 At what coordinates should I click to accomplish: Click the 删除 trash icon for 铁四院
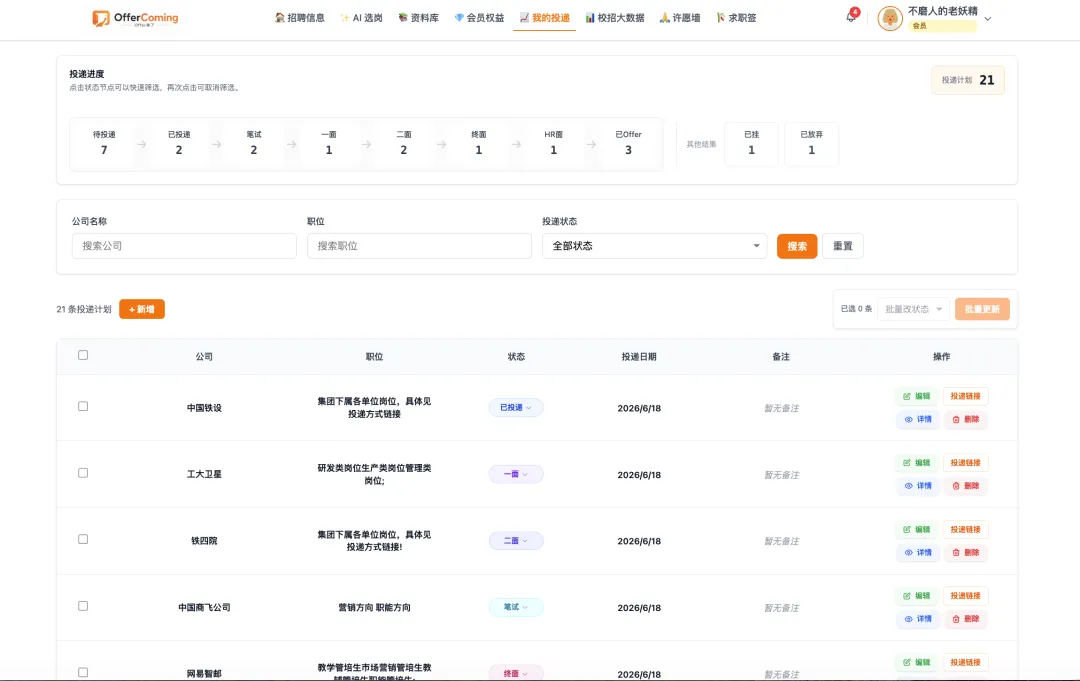click(x=956, y=553)
